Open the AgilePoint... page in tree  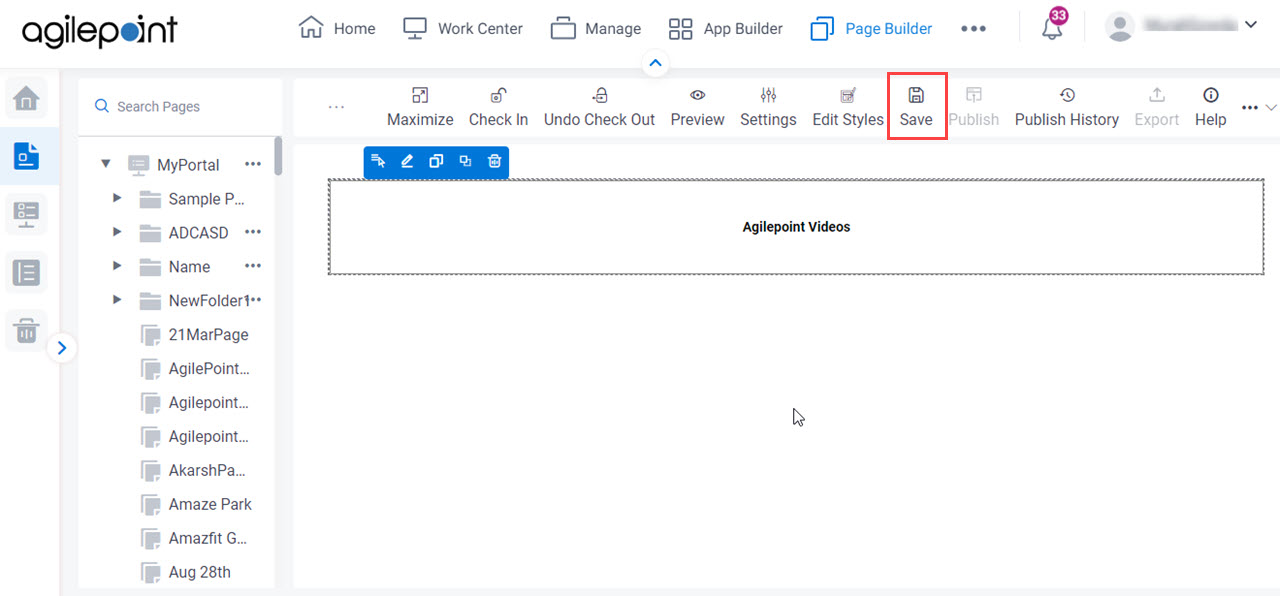click(x=208, y=369)
